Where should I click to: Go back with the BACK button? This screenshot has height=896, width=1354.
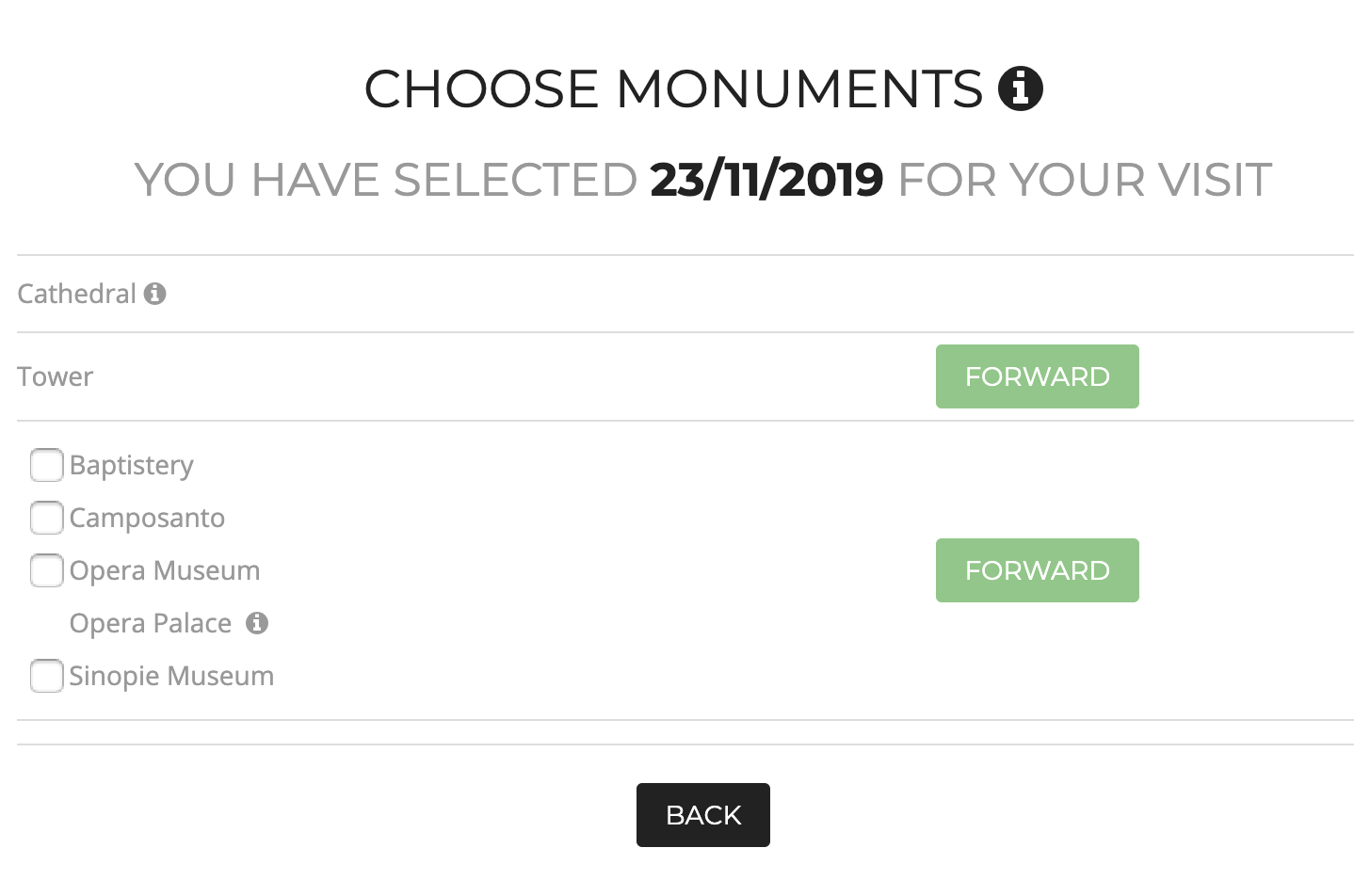[703, 815]
